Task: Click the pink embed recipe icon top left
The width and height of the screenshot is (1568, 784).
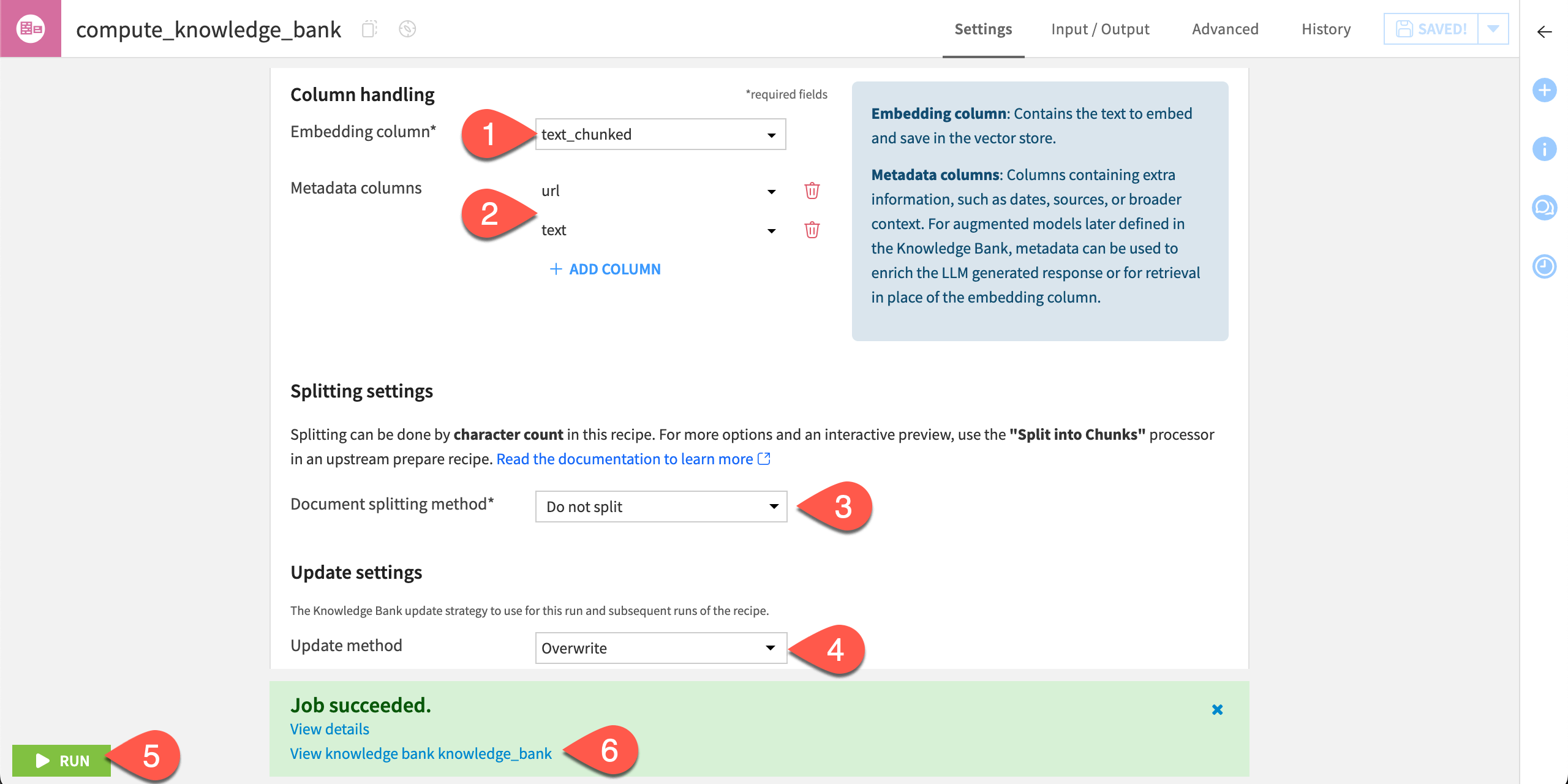Action: tap(31, 28)
